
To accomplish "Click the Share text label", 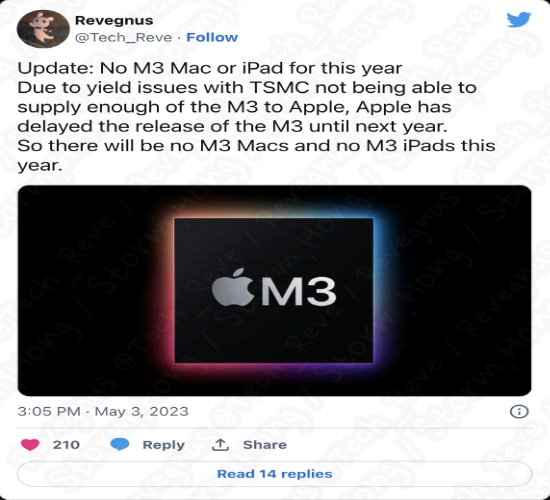I will pyautogui.click(x=265, y=445).
